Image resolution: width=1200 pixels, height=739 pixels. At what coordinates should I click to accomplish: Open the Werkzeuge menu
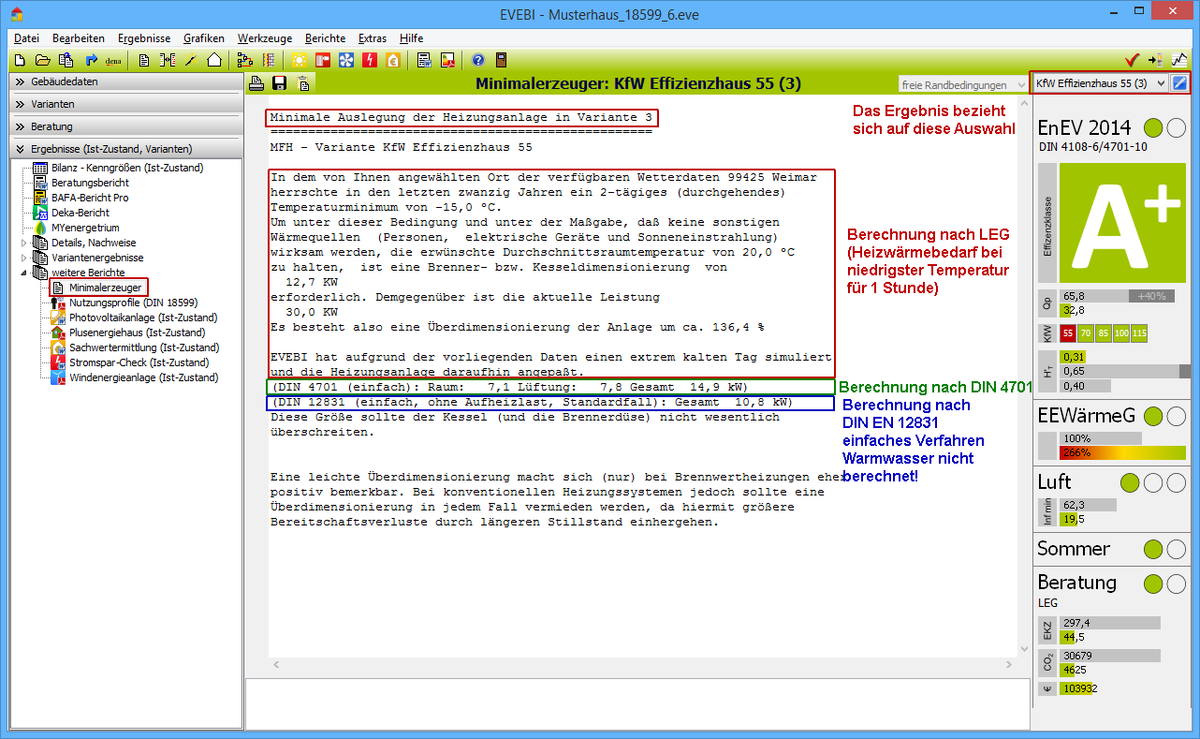click(x=264, y=38)
